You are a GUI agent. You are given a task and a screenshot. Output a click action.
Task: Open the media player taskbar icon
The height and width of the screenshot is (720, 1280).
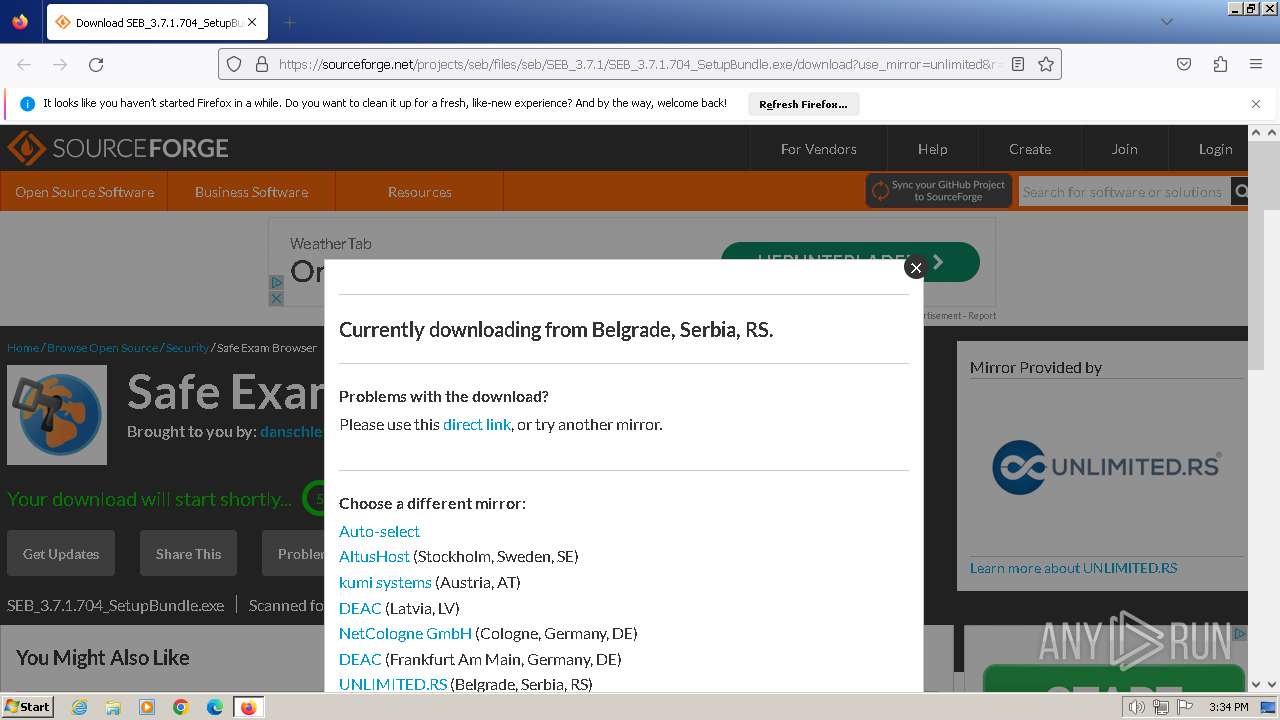pos(147,707)
